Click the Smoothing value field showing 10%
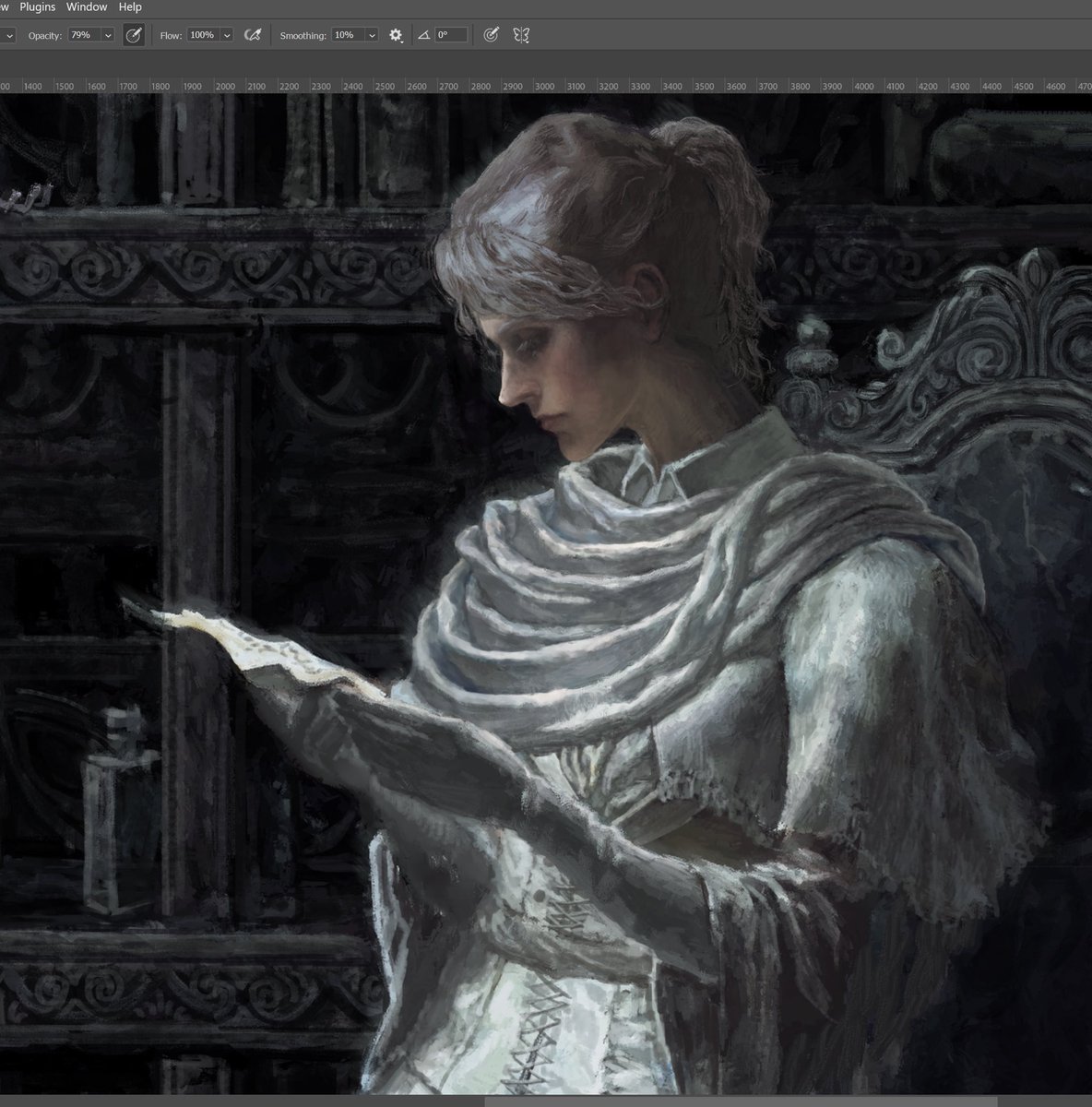 click(348, 35)
